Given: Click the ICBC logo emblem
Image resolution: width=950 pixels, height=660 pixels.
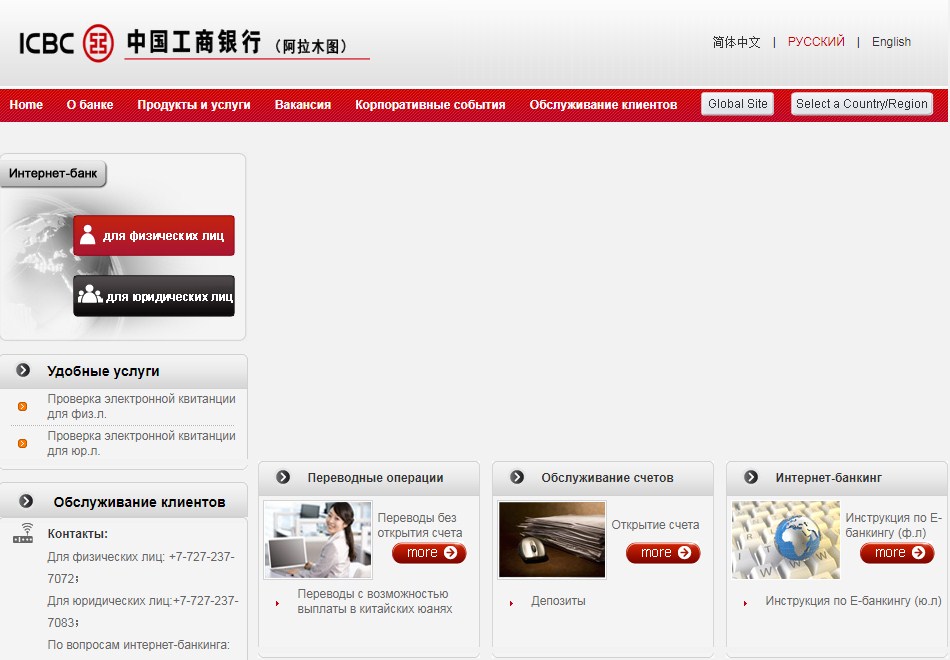Looking at the screenshot, I should [x=97, y=42].
